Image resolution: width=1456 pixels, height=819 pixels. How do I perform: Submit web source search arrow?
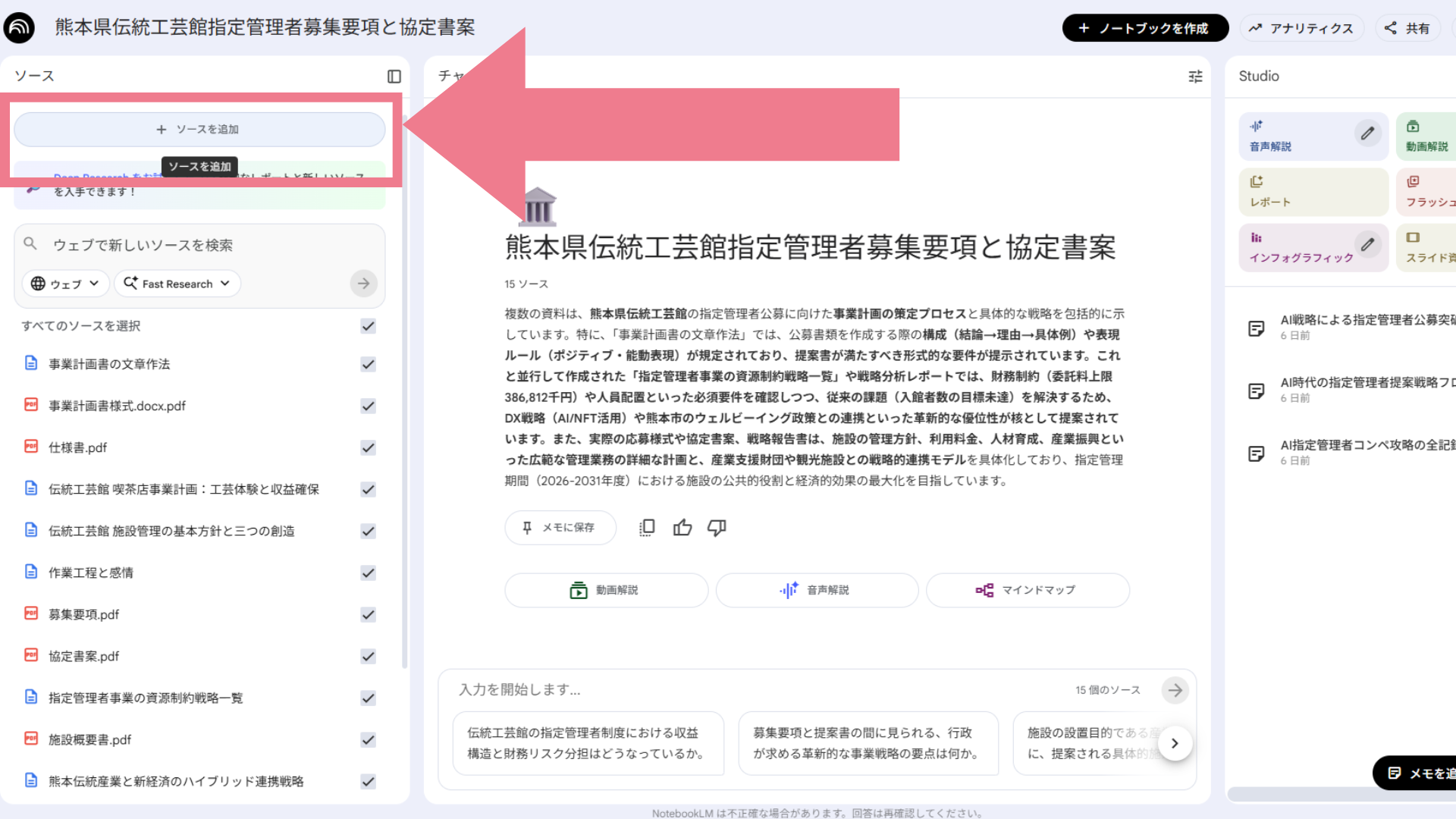[x=364, y=284]
